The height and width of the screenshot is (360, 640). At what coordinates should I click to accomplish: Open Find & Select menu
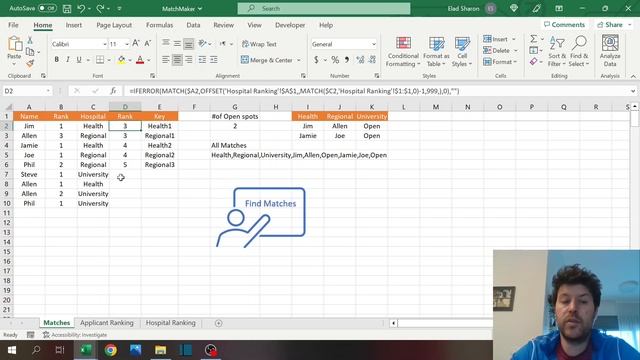click(x=579, y=51)
